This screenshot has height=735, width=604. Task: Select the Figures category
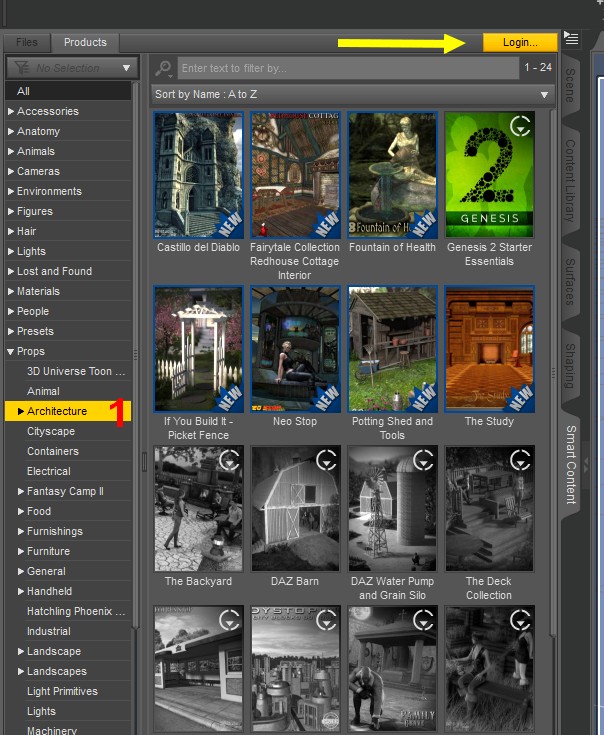(x=68, y=211)
